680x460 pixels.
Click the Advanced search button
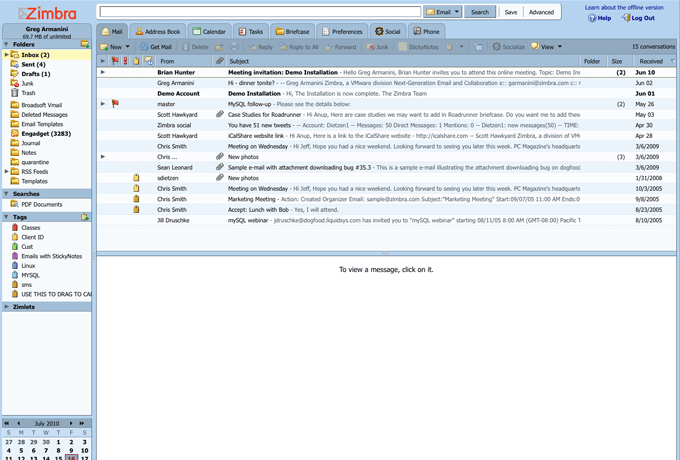tap(541, 12)
